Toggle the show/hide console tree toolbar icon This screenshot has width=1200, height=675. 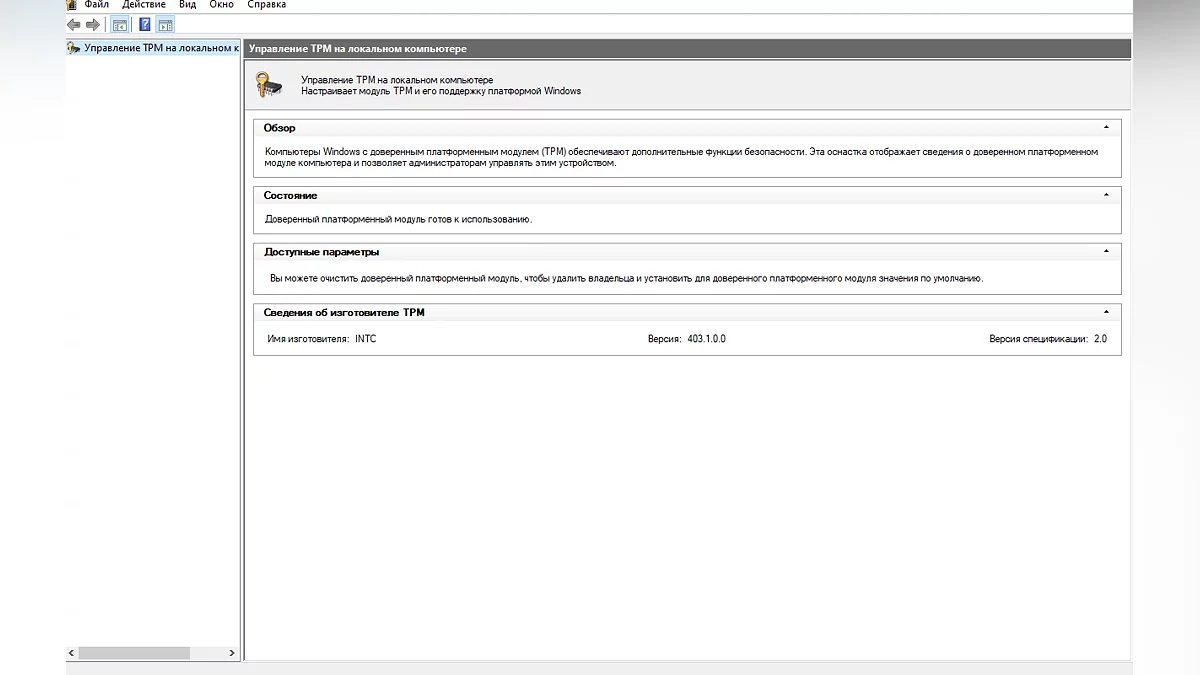(119, 24)
